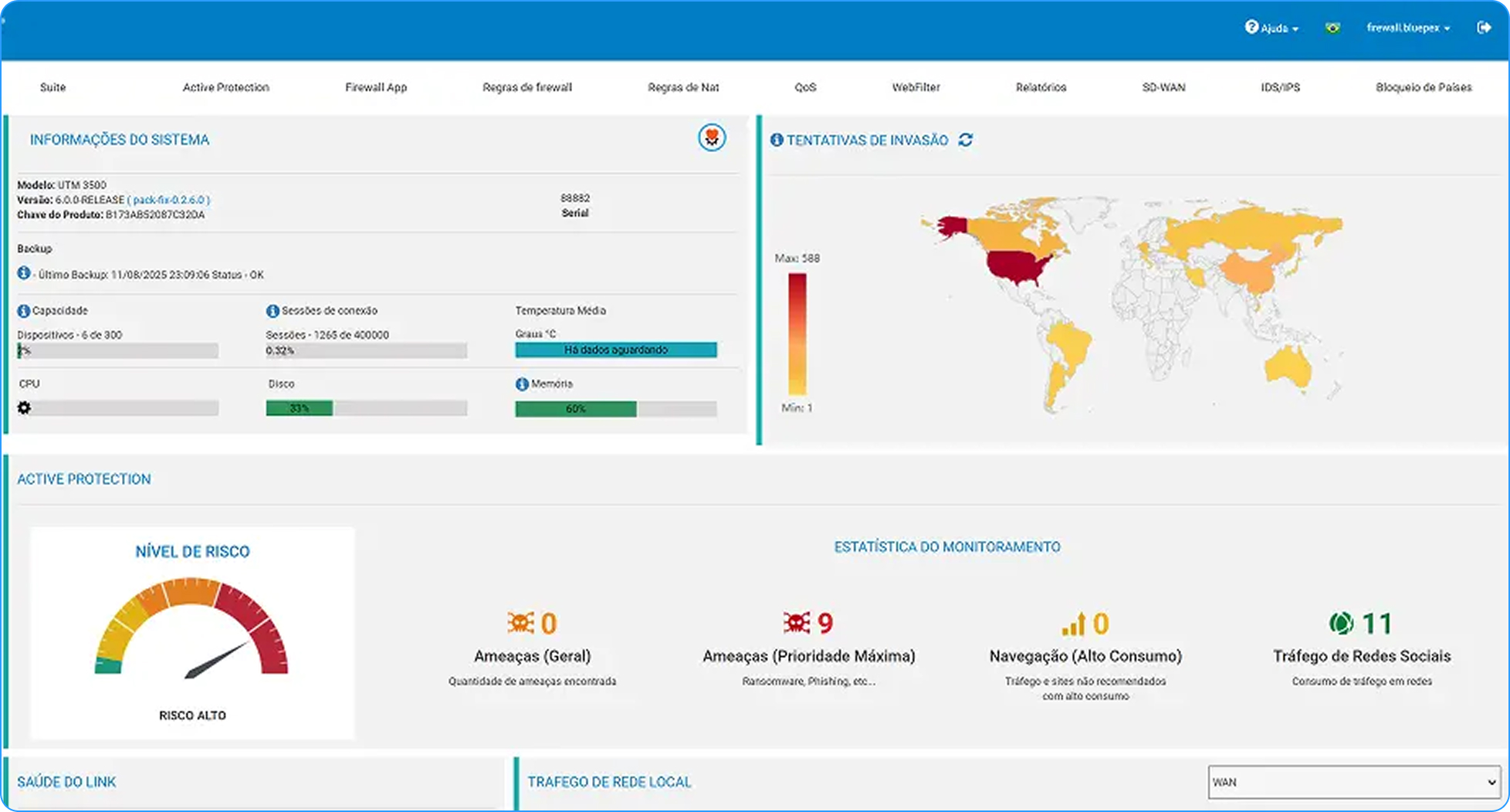Screen dimensions: 1510x812
Task: Click 'Sessões - 1265 de 400000' text
Action: click(327, 335)
